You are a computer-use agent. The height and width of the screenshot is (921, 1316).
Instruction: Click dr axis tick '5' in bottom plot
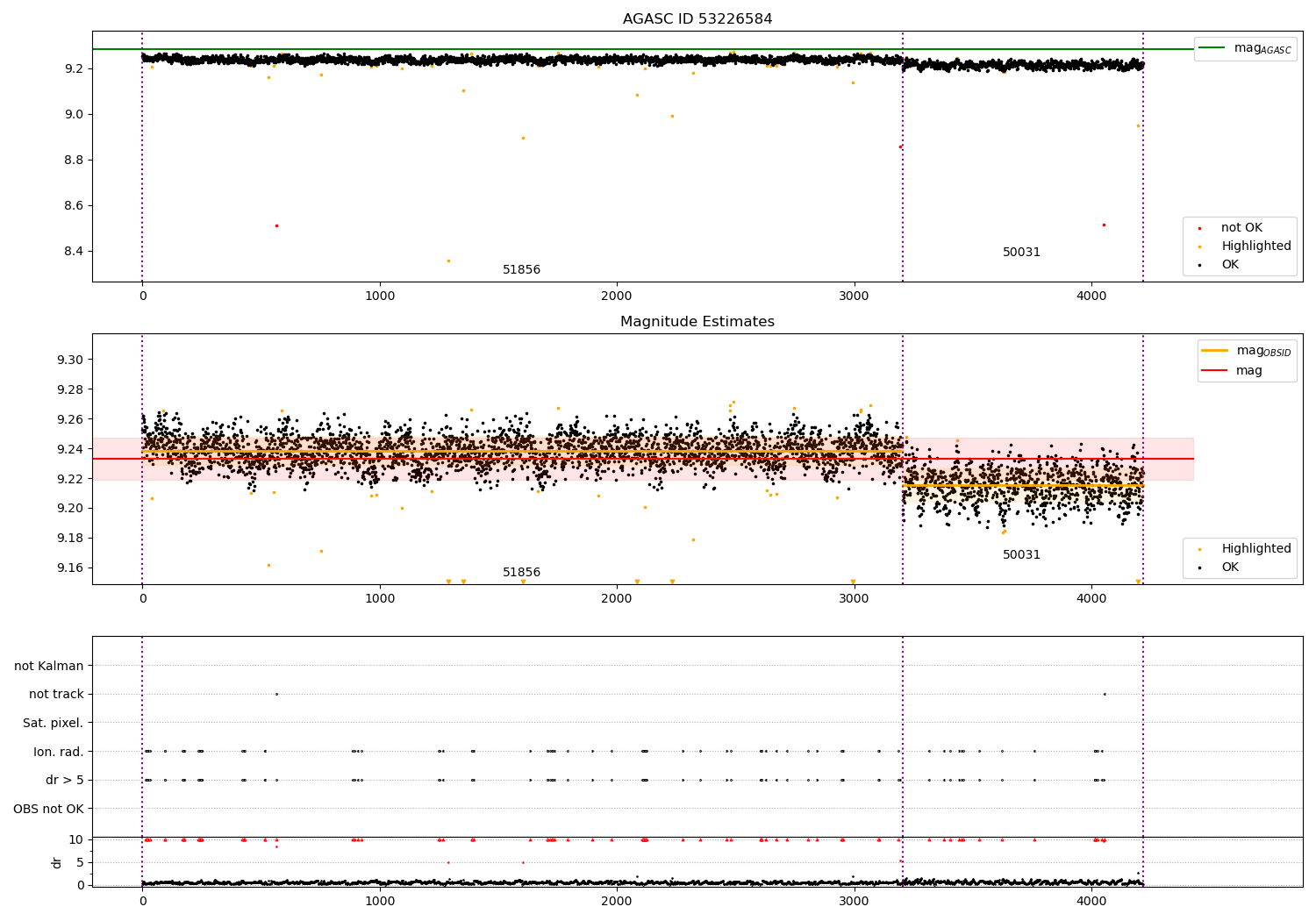(80, 863)
